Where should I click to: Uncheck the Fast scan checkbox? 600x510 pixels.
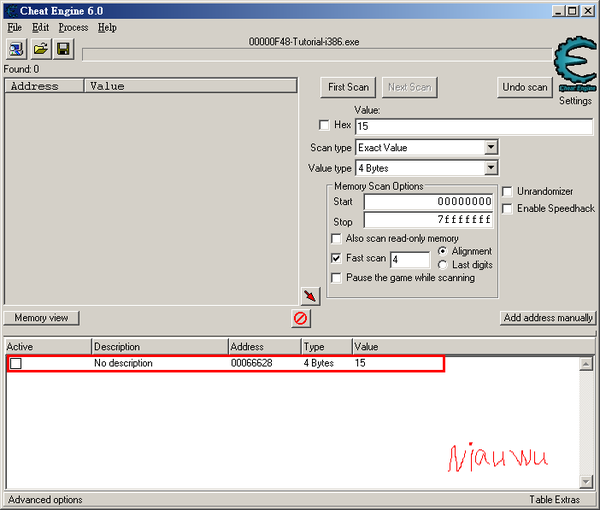(x=336, y=258)
